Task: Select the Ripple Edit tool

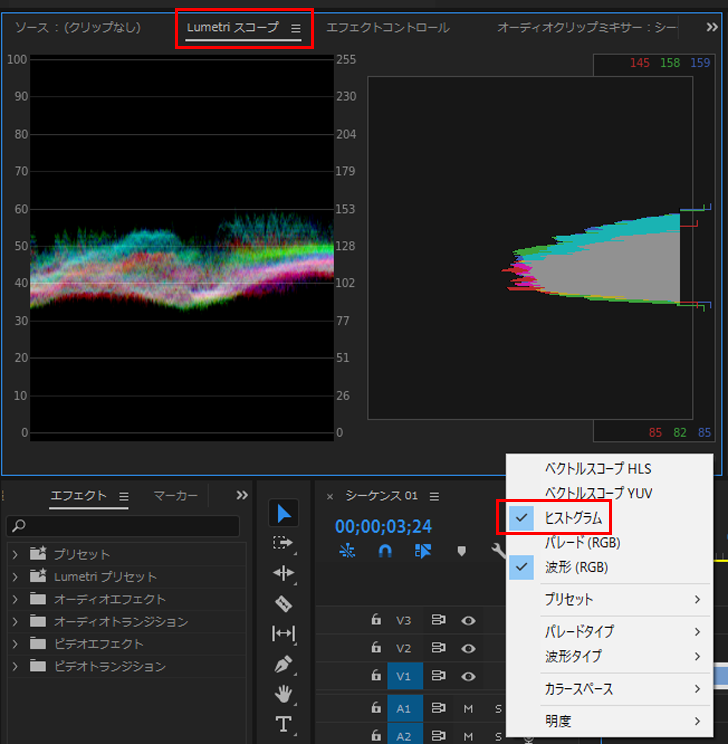Action: click(x=283, y=573)
